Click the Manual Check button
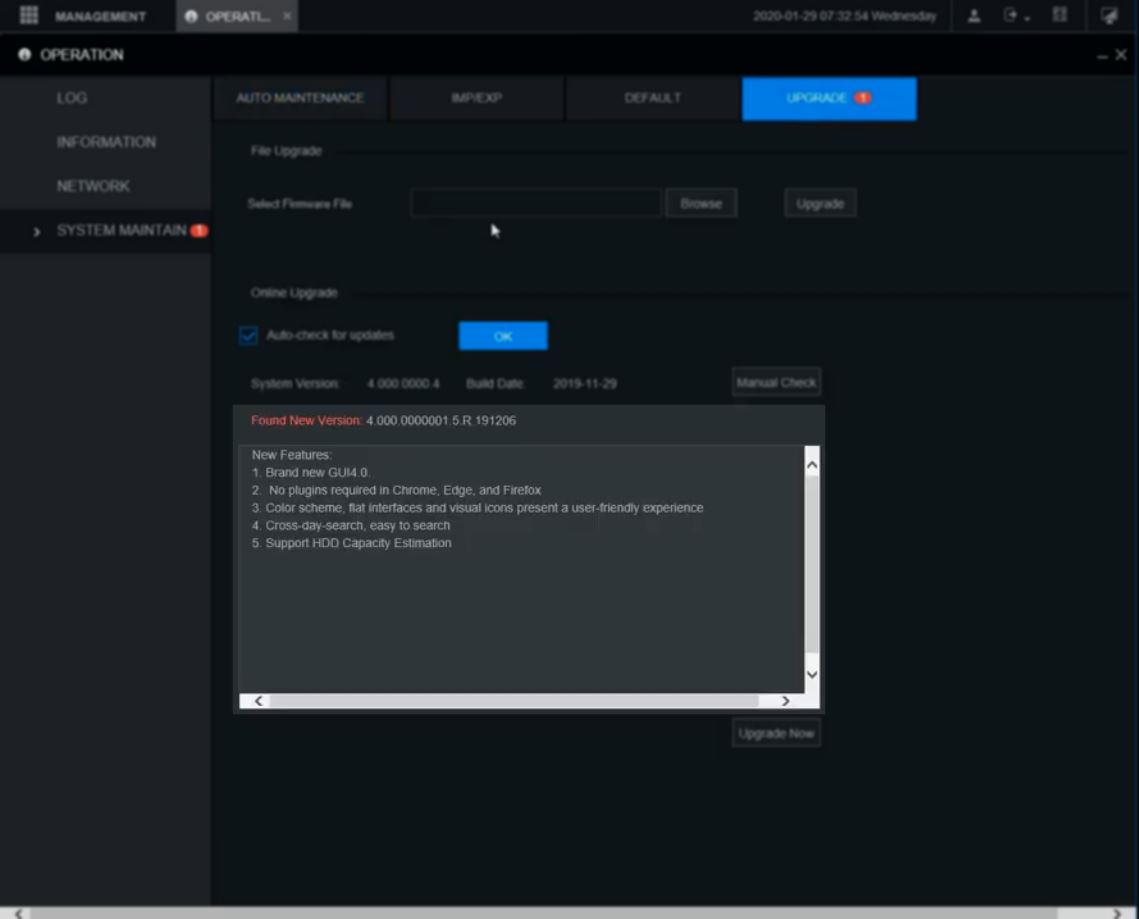 [776, 382]
